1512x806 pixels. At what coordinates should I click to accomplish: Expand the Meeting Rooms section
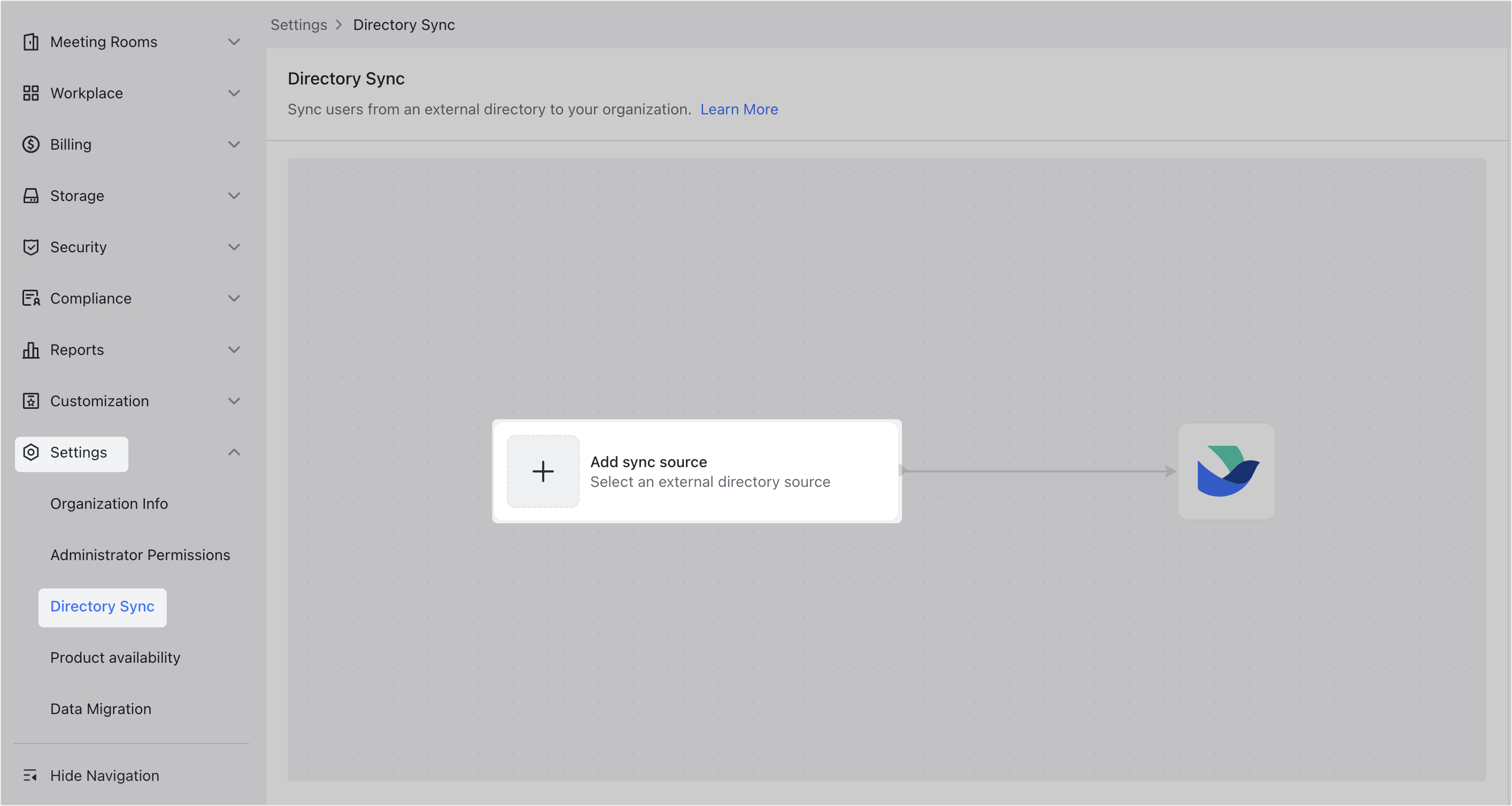coord(234,42)
